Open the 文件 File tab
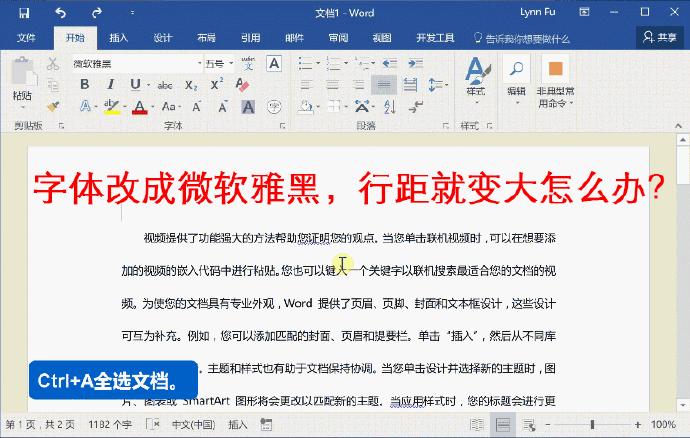690x438 pixels. click(26, 38)
